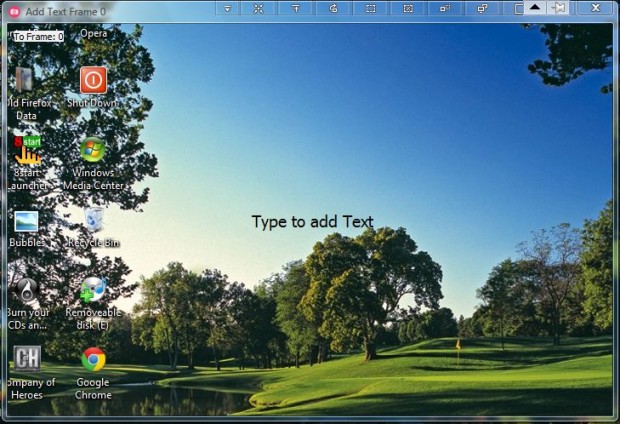Click the red camera app icon in title bar
The width and height of the screenshot is (620, 424).
pyautogui.click(x=13, y=10)
